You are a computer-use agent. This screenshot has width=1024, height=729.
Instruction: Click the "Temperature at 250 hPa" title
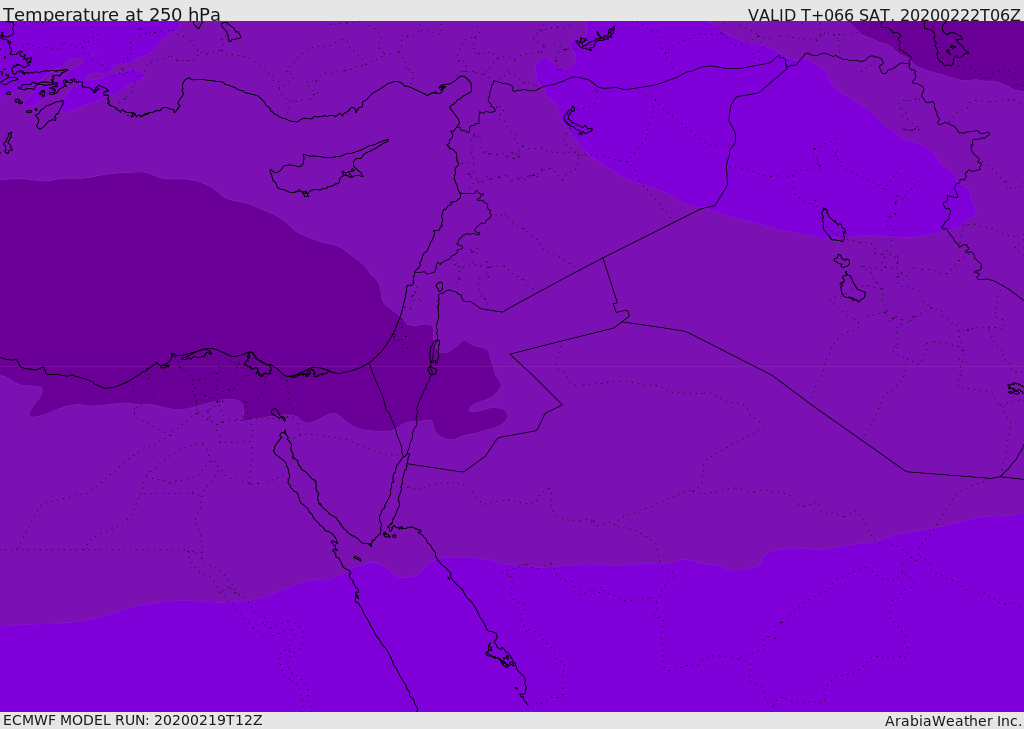pos(111,14)
